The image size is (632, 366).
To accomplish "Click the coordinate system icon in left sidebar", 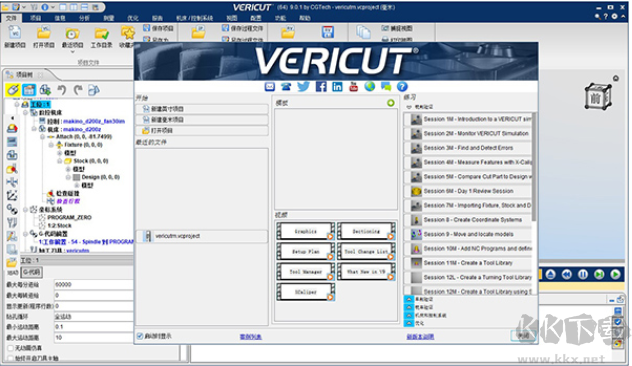I will (x=12, y=195).
